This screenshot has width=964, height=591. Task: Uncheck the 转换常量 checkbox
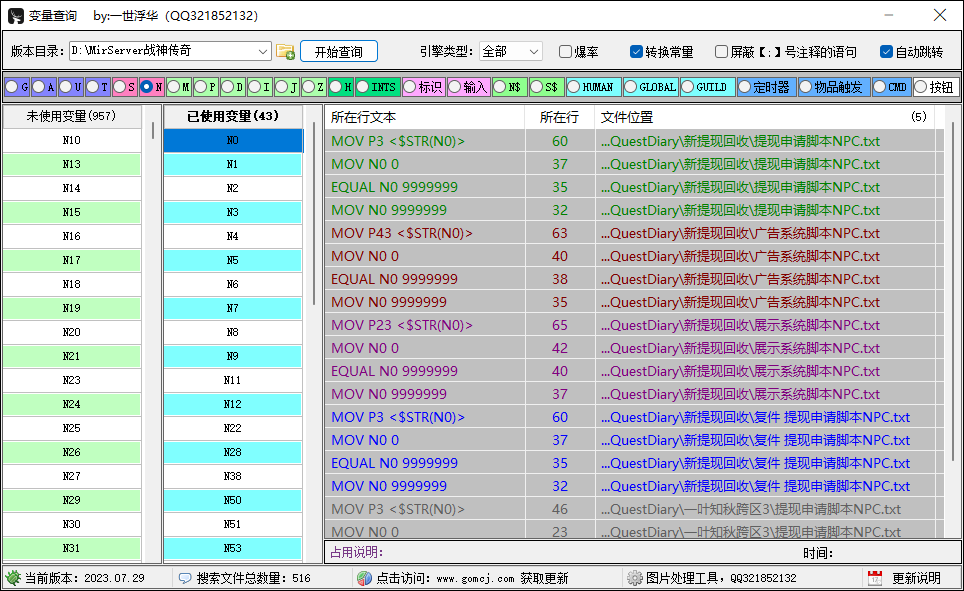pyautogui.click(x=636, y=52)
